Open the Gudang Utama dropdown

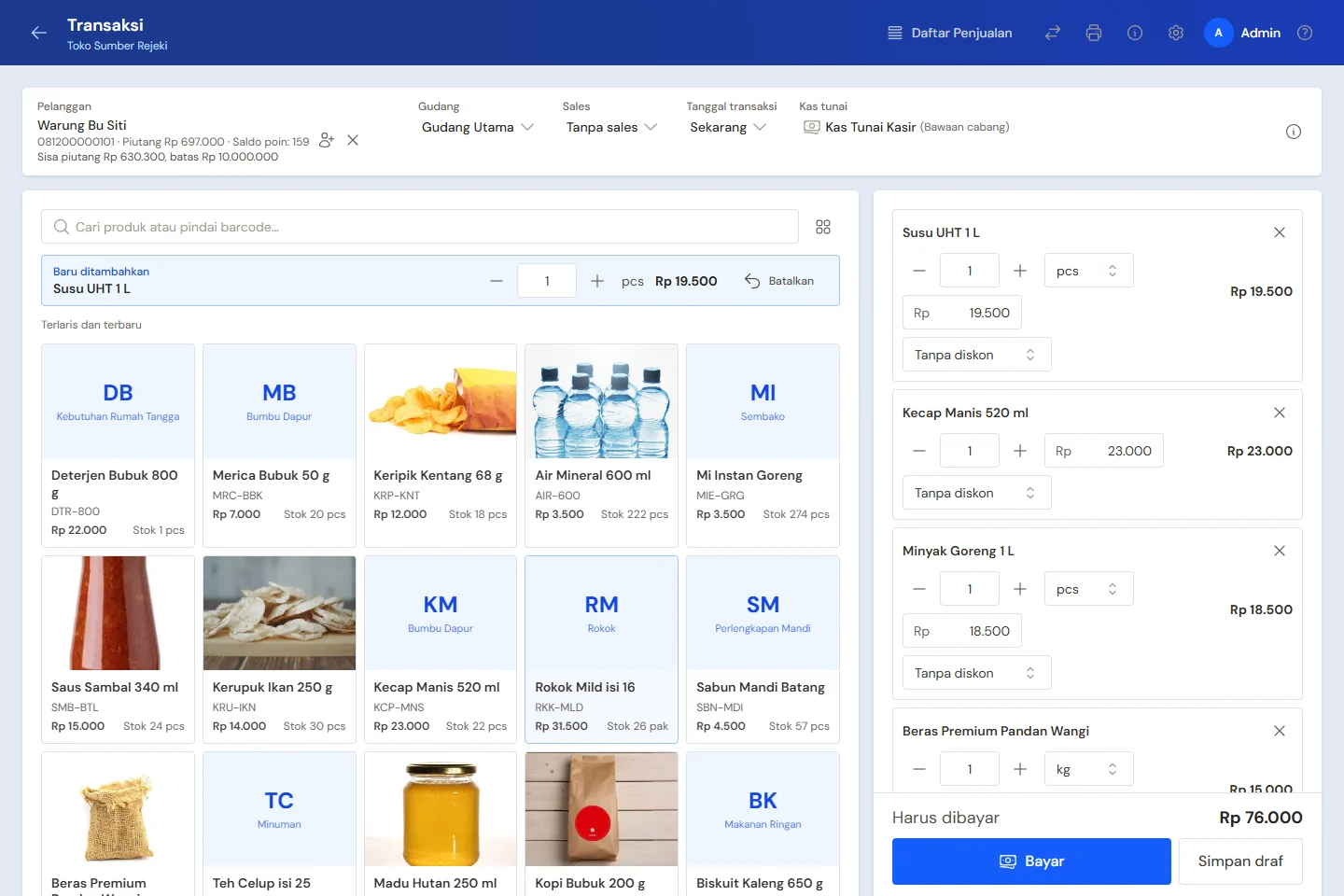click(477, 127)
